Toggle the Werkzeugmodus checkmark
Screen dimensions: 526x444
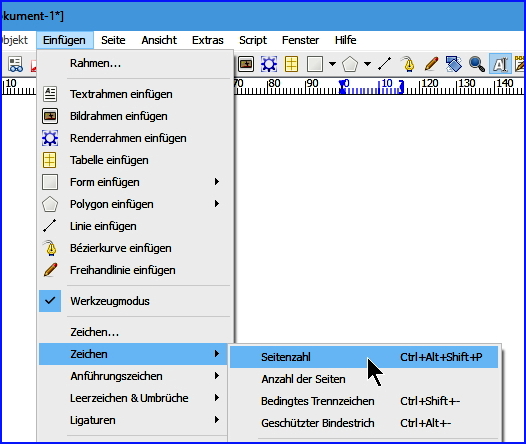pos(50,301)
